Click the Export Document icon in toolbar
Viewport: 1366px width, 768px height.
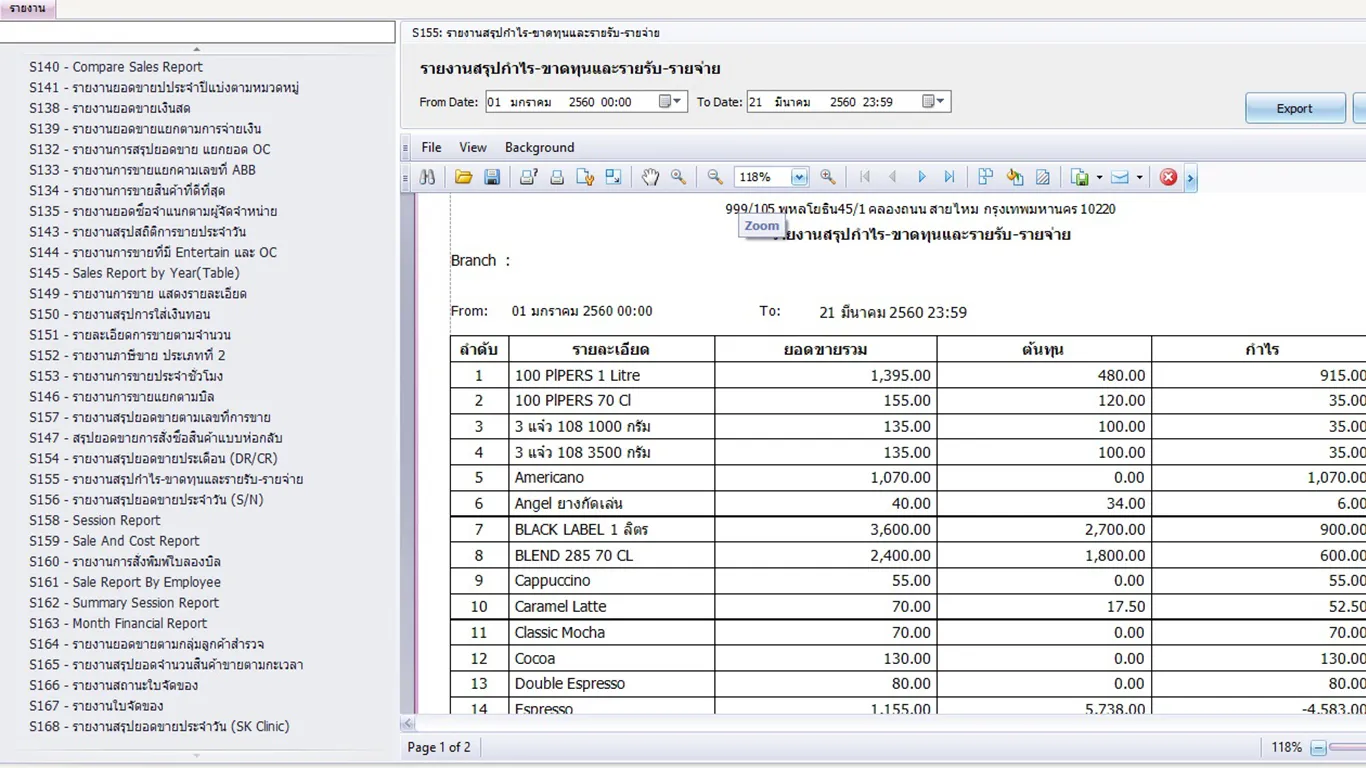pyautogui.click(x=1080, y=177)
